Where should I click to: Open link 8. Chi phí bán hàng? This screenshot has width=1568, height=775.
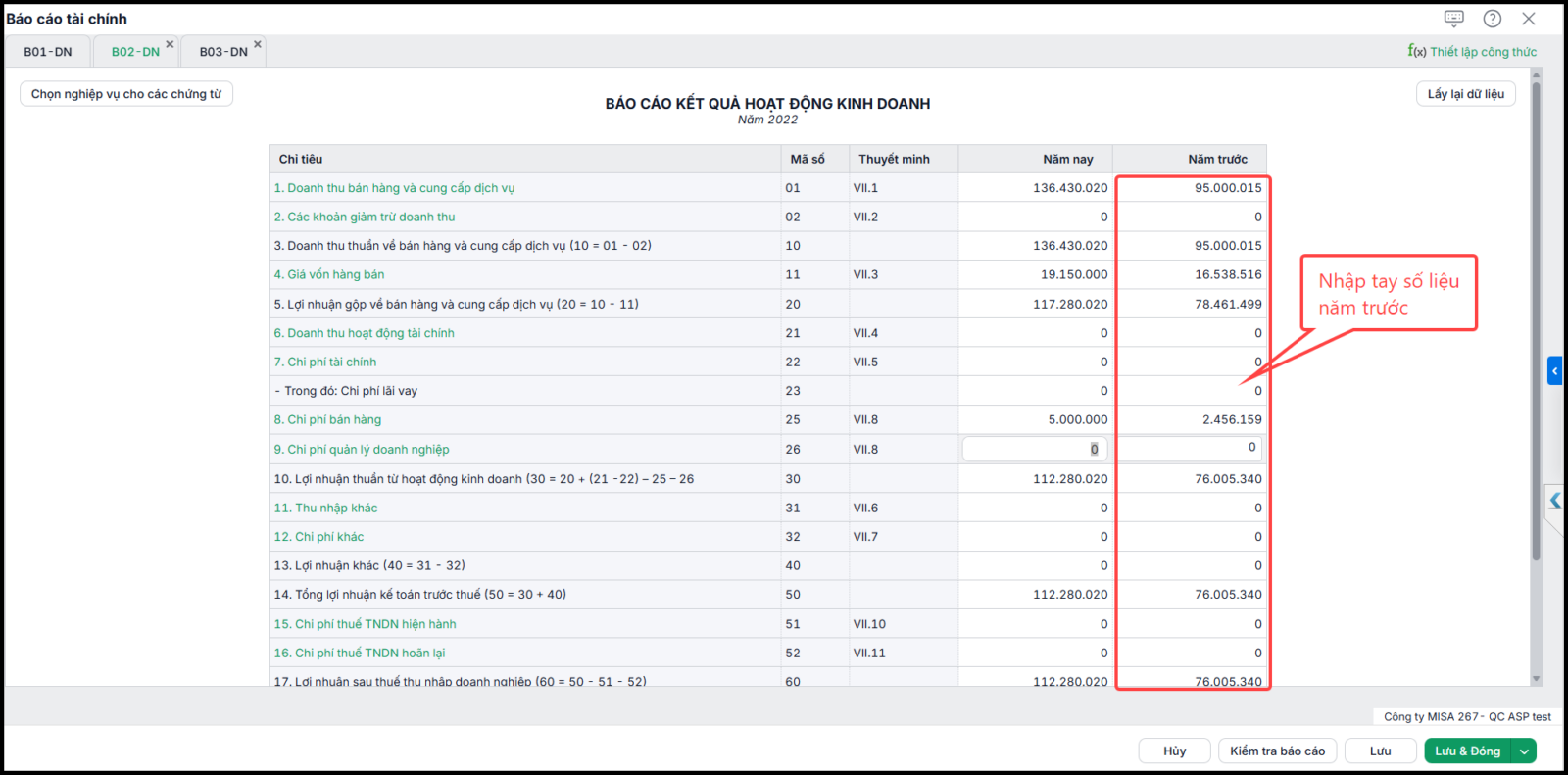327,420
